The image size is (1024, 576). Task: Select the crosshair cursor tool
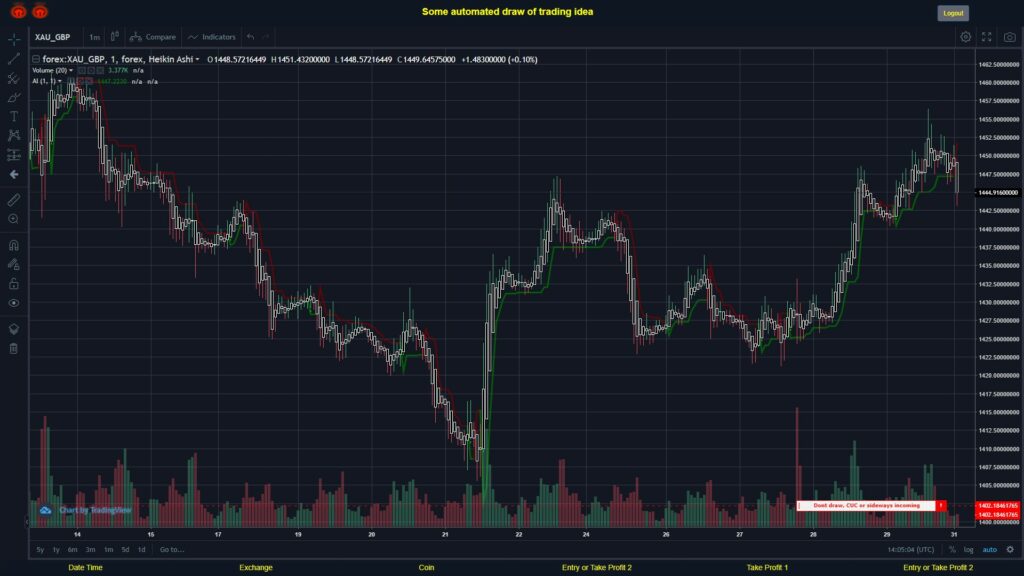(x=14, y=40)
